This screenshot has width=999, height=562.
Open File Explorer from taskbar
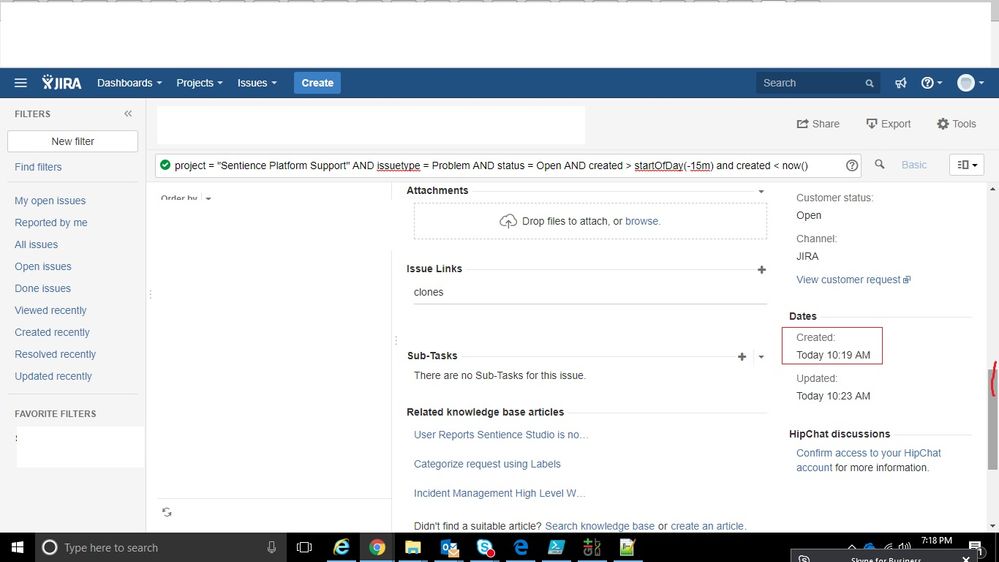413,547
